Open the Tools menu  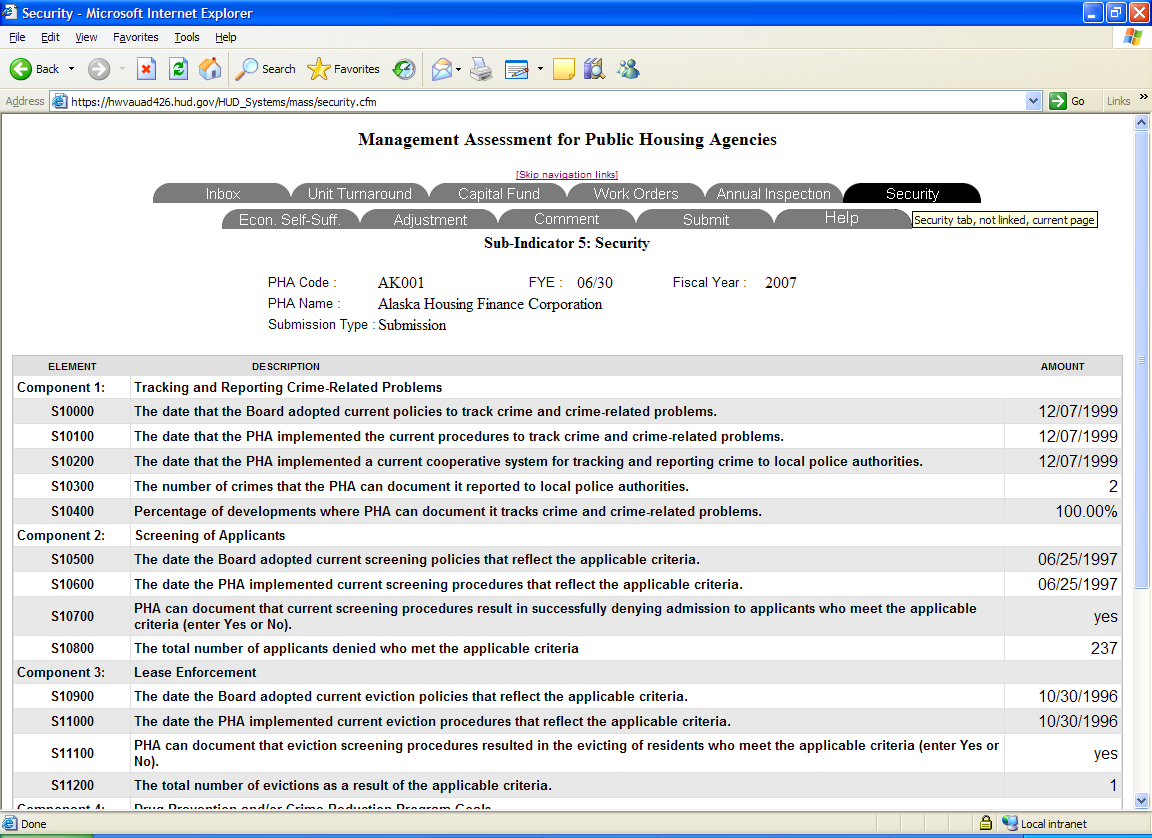(x=187, y=37)
